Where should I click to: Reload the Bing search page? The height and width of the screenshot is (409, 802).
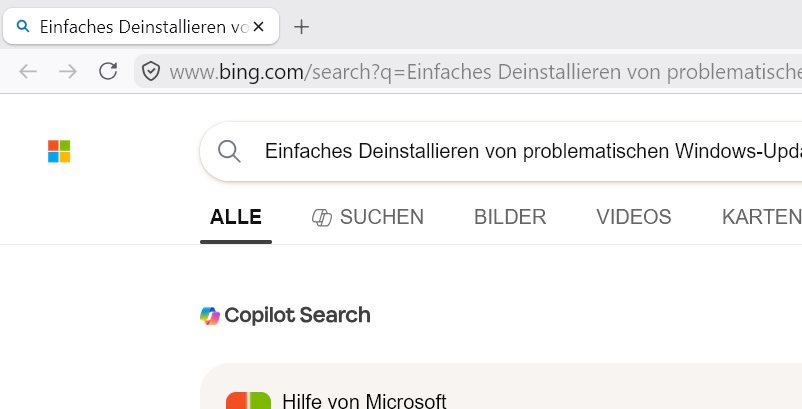pyautogui.click(x=108, y=71)
